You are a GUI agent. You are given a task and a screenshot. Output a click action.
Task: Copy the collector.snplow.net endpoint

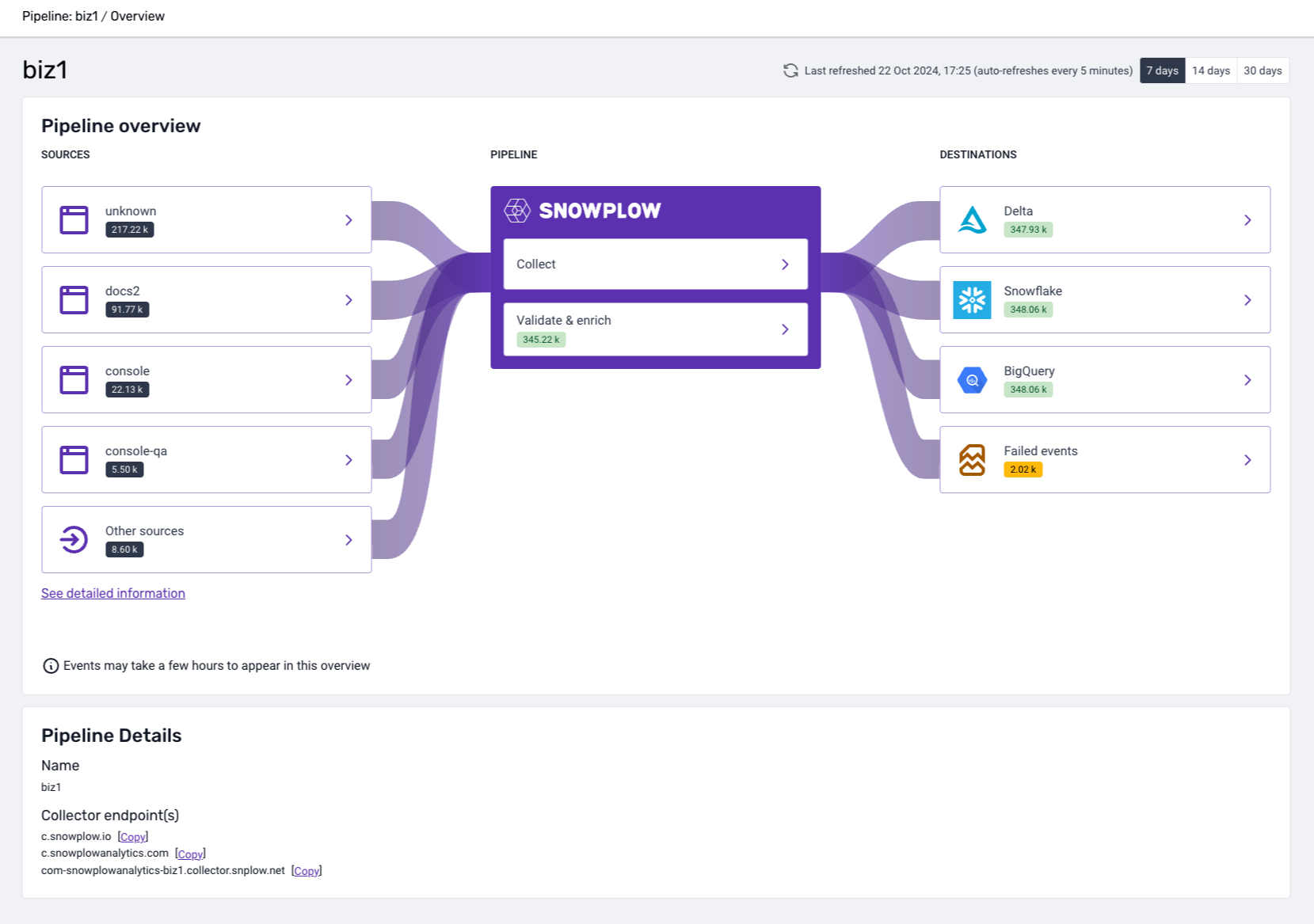307,871
